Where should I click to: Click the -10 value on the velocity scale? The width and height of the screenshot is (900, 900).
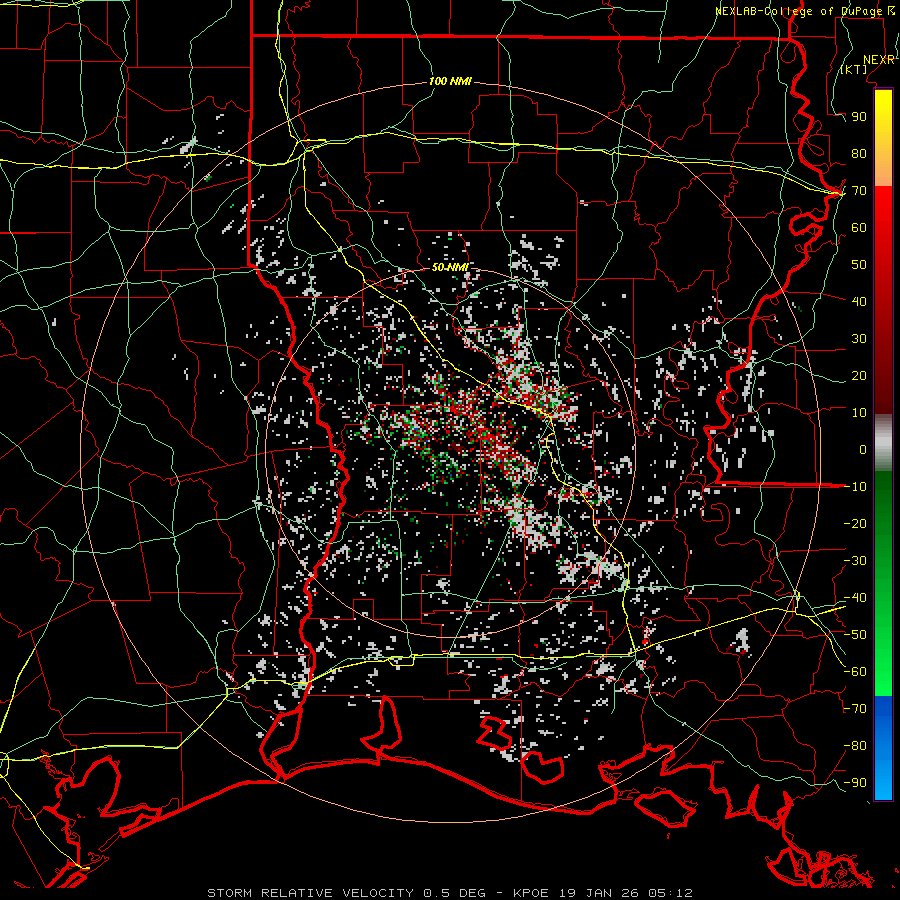pos(855,487)
